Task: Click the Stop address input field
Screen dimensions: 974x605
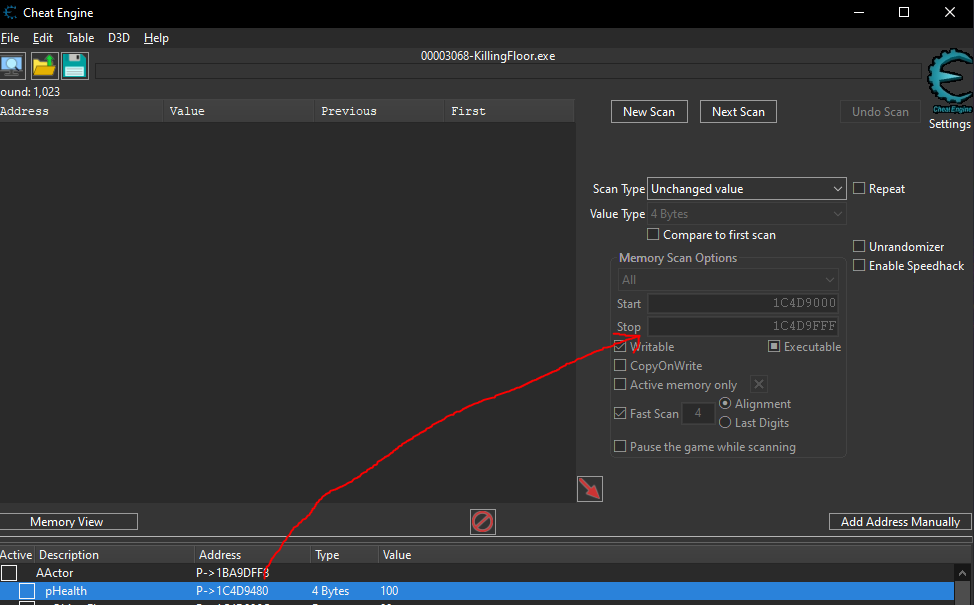Action: (743, 326)
